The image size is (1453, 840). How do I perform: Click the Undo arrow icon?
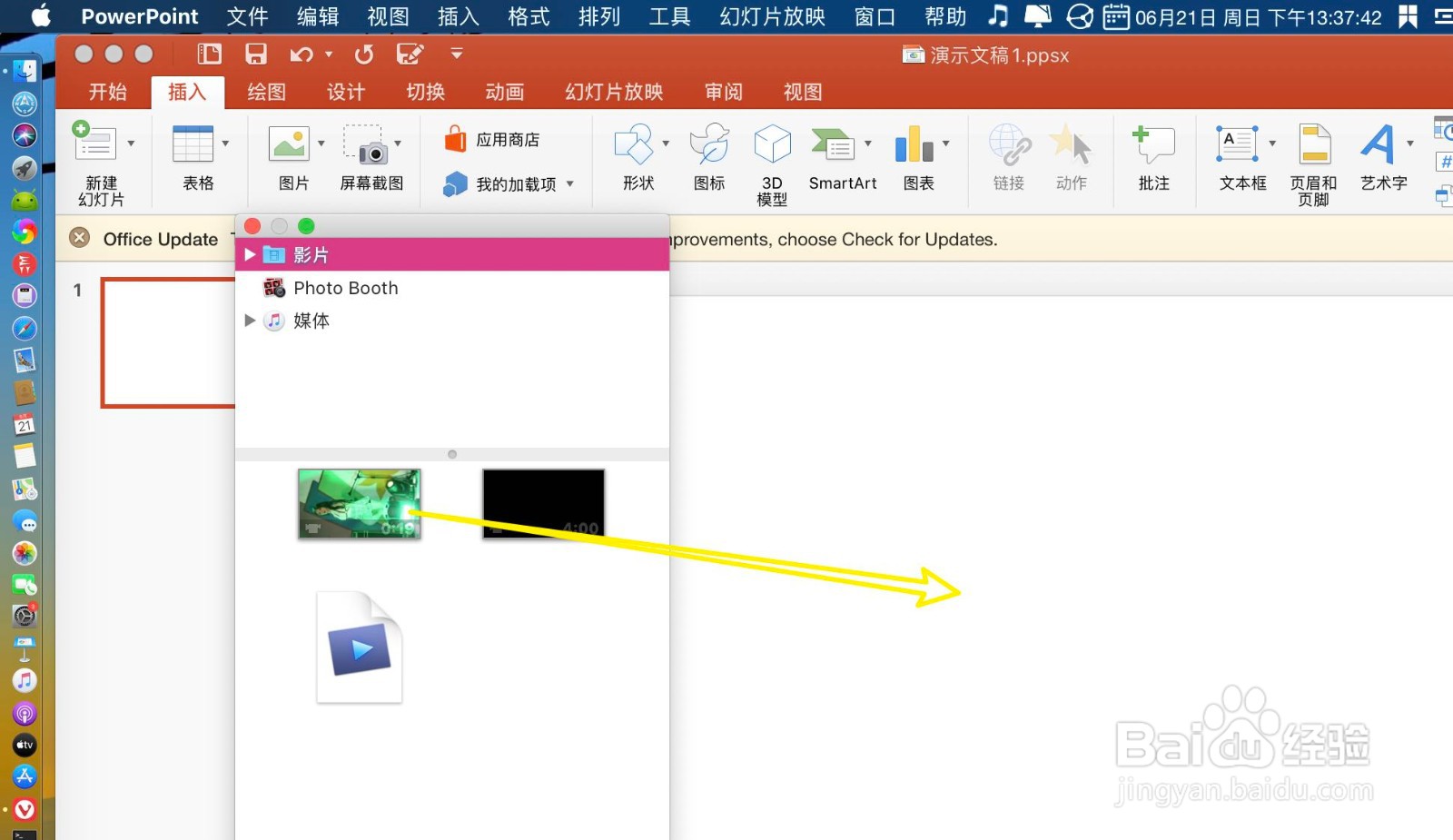pos(301,55)
